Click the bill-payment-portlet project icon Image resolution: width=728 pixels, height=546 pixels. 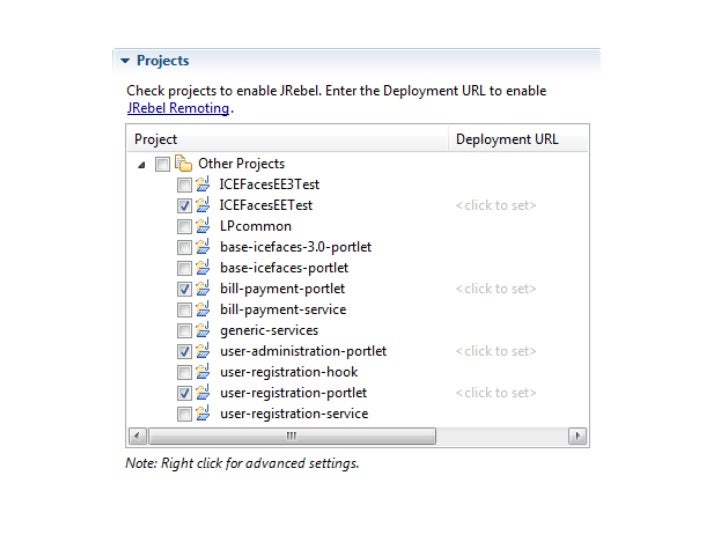click(202, 288)
